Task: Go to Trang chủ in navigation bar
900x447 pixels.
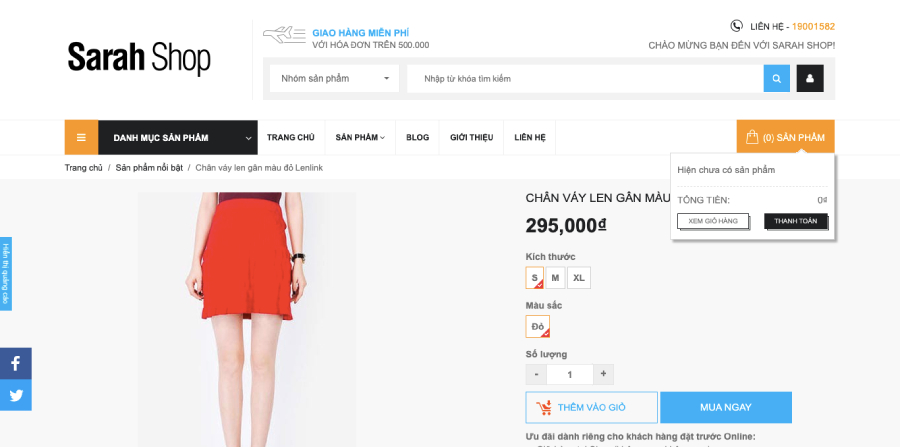Action: 290,138
